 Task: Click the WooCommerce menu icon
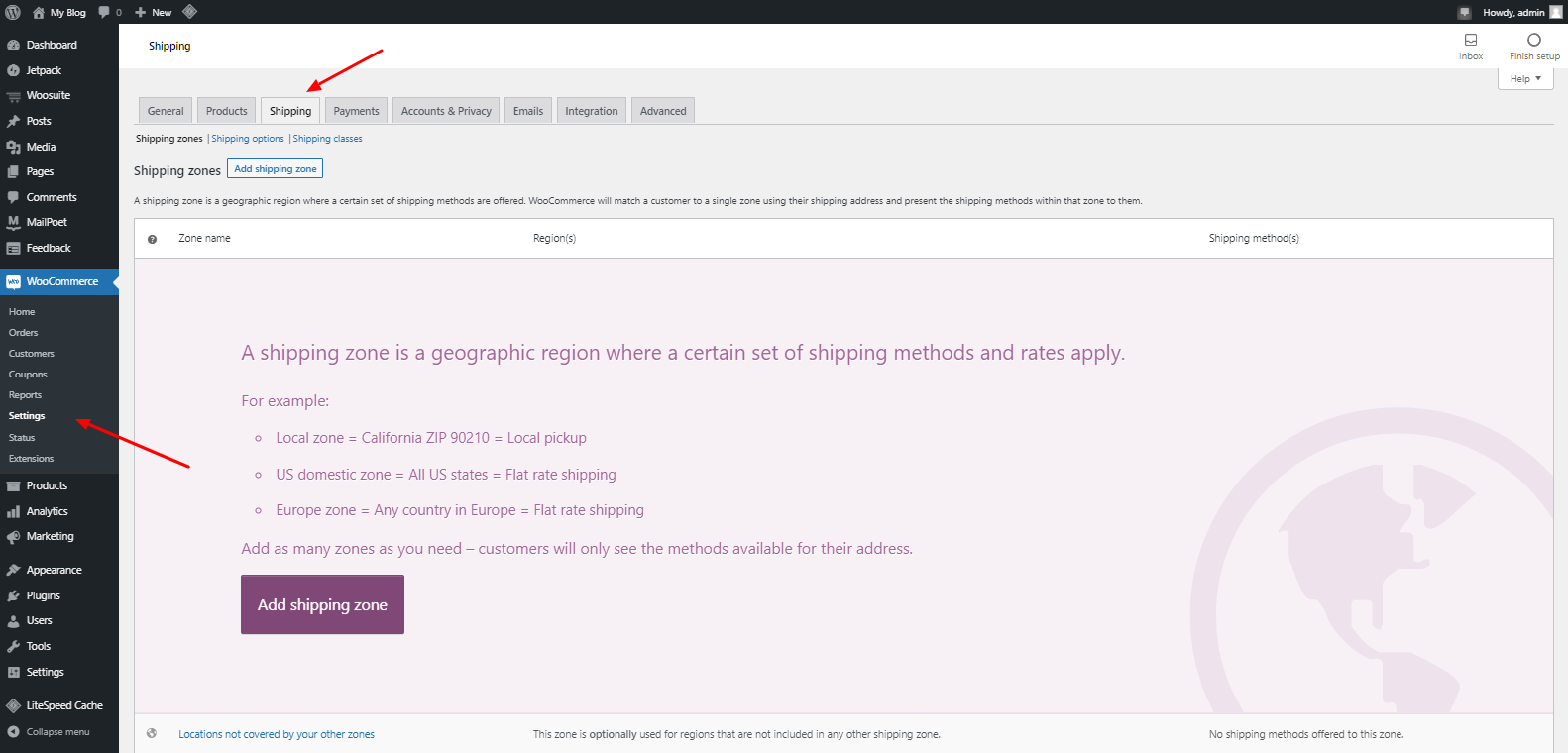point(13,282)
